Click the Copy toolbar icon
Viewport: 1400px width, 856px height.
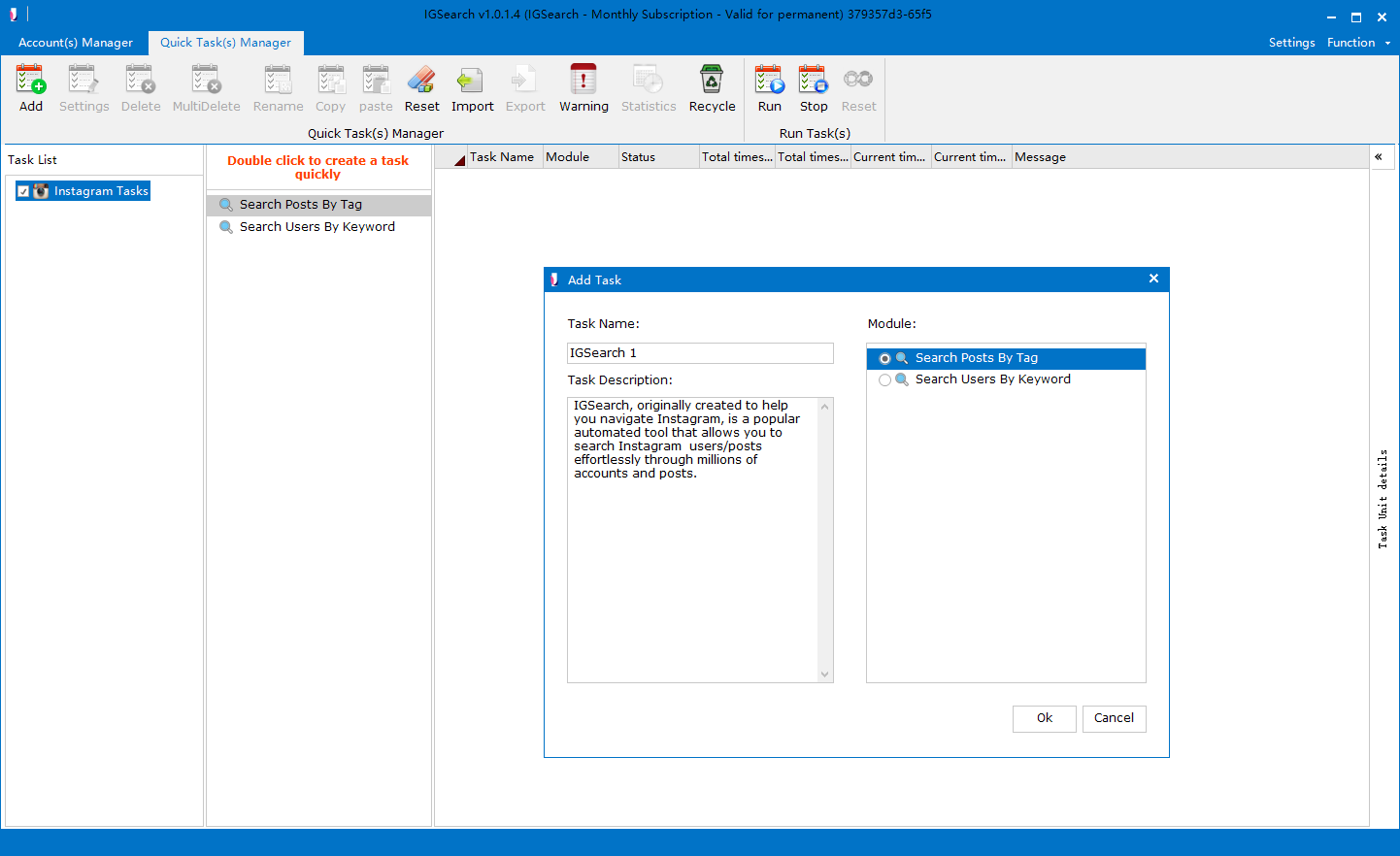(x=330, y=80)
